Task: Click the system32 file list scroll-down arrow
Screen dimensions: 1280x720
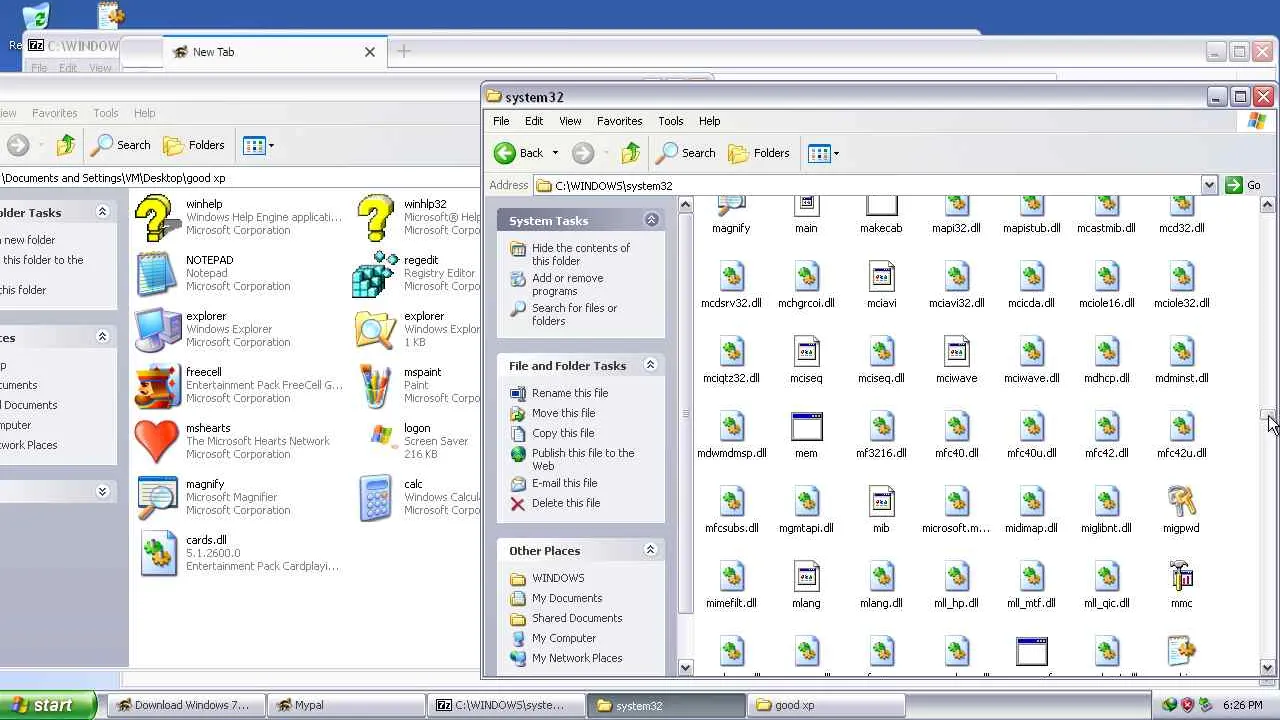Action: pyautogui.click(x=1267, y=667)
